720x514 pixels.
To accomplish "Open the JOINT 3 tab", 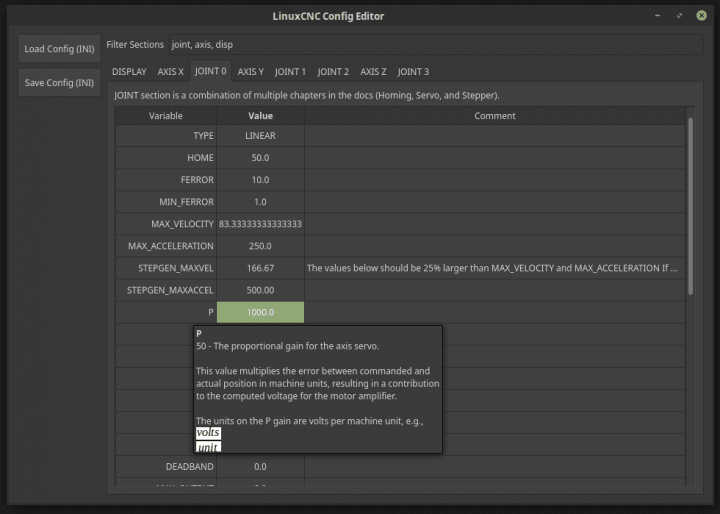I will [x=413, y=72].
